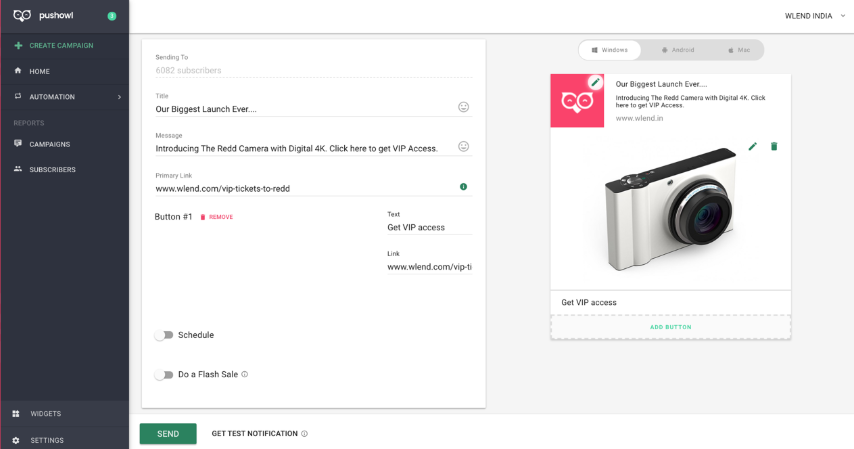854x449 pixels.
Task: Click Get VIP access preview button
Action: (x=670, y=302)
